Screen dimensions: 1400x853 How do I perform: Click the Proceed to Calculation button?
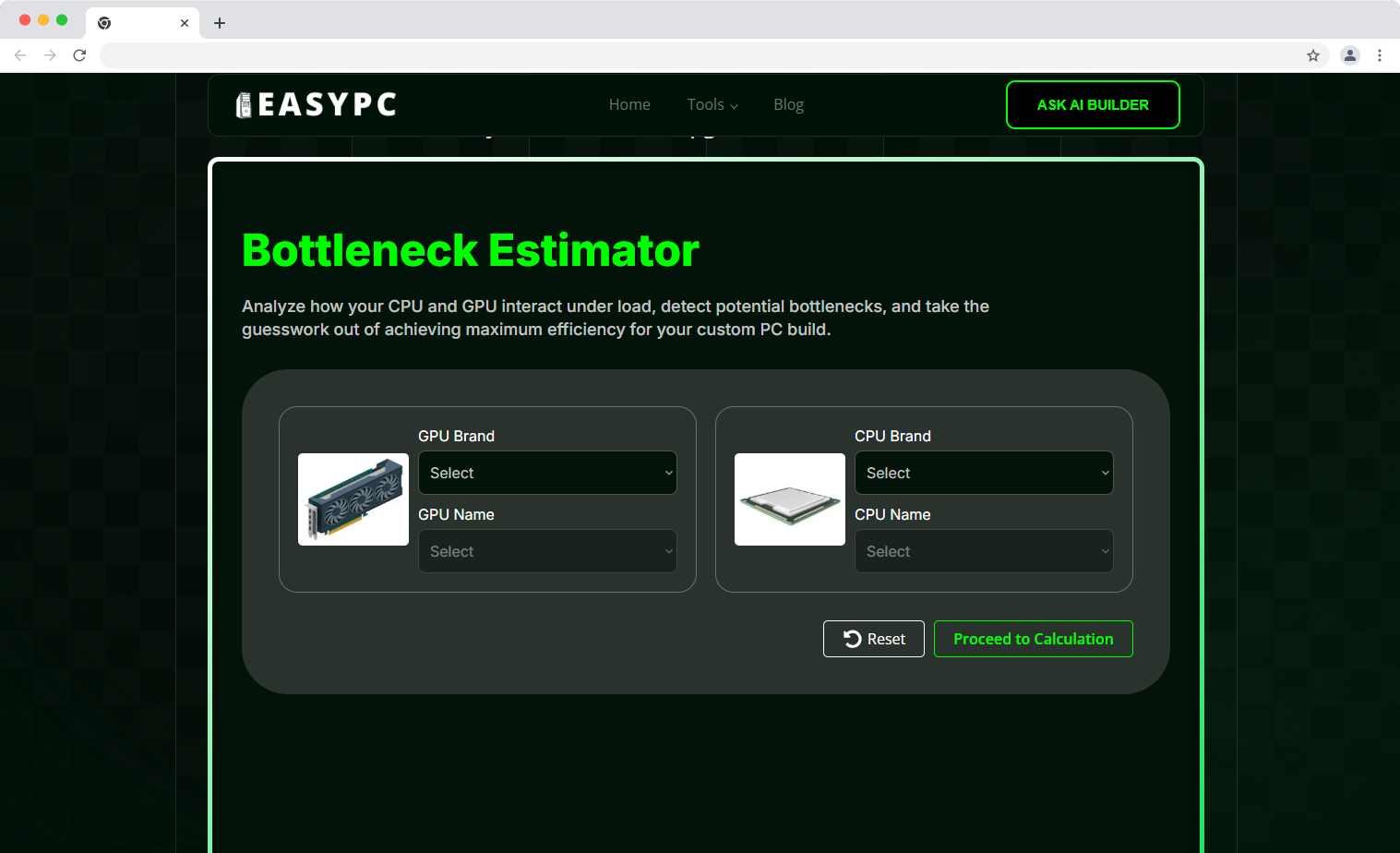pyautogui.click(x=1033, y=638)
